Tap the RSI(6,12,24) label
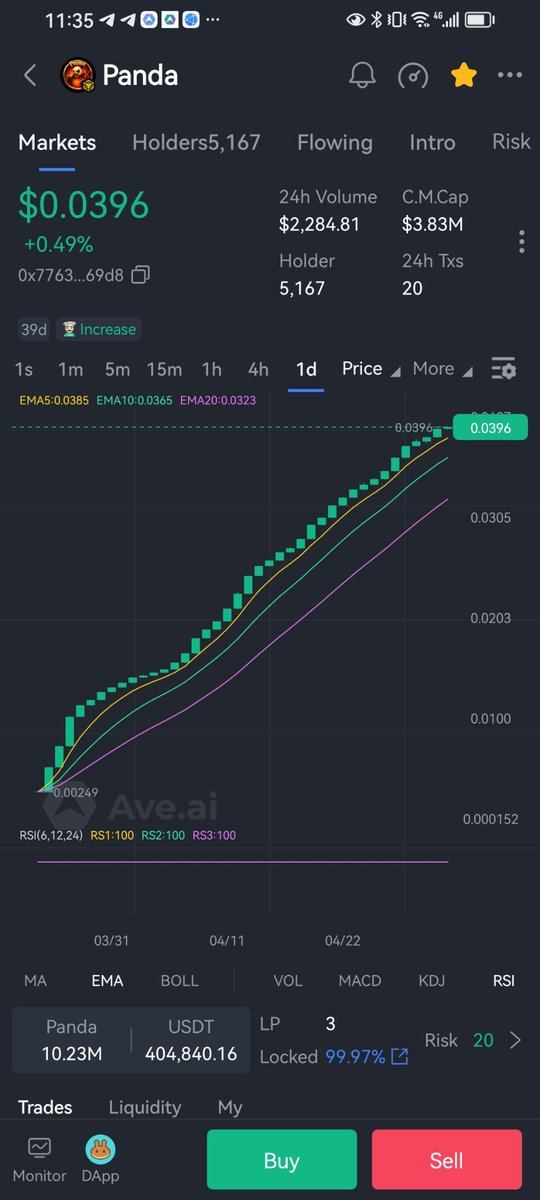This screenshot has width=540, height=1200. tap(51, 835)
